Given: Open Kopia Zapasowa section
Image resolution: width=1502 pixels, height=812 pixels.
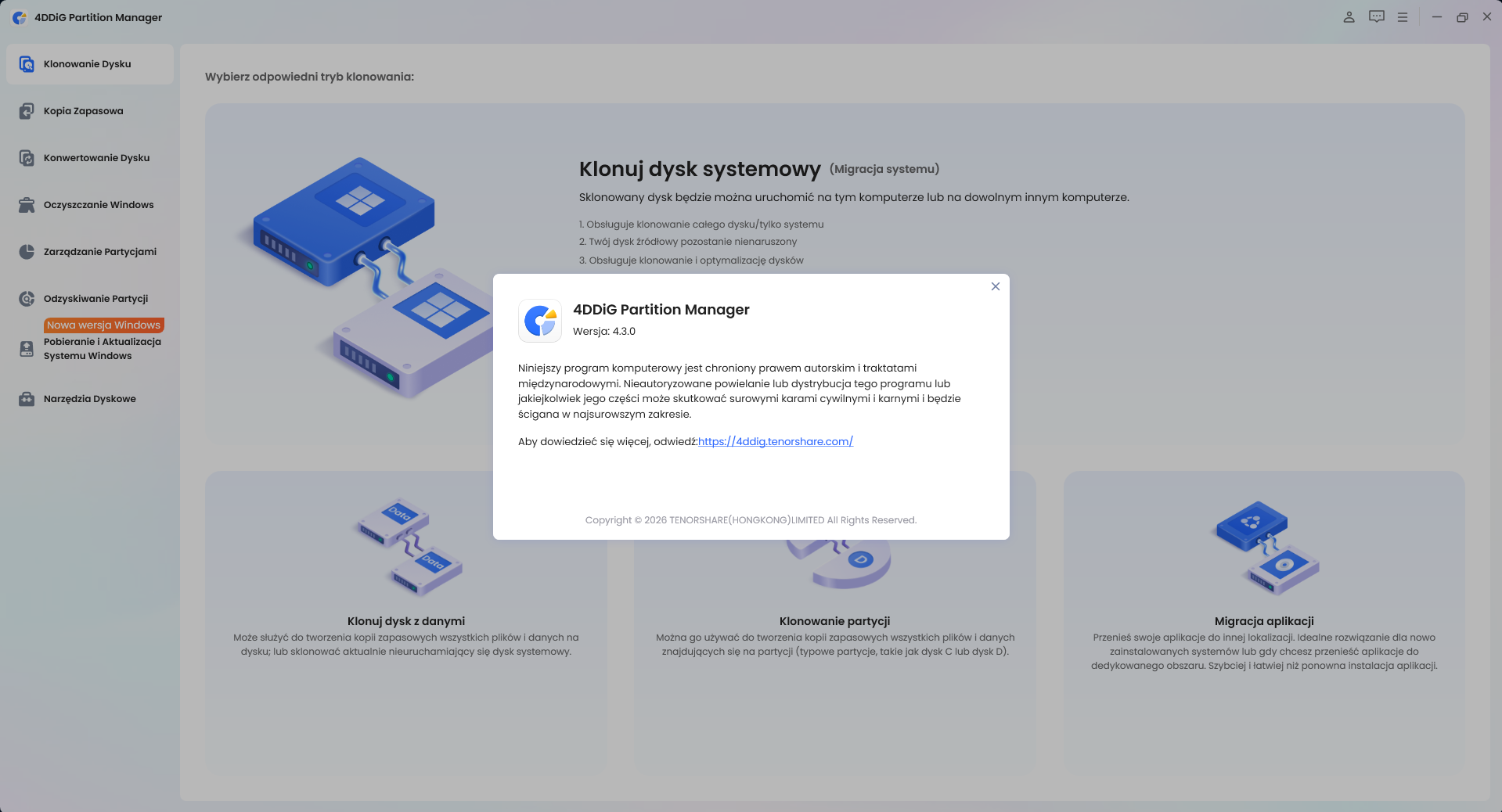Looking at the screenshot, I should 90,111.
